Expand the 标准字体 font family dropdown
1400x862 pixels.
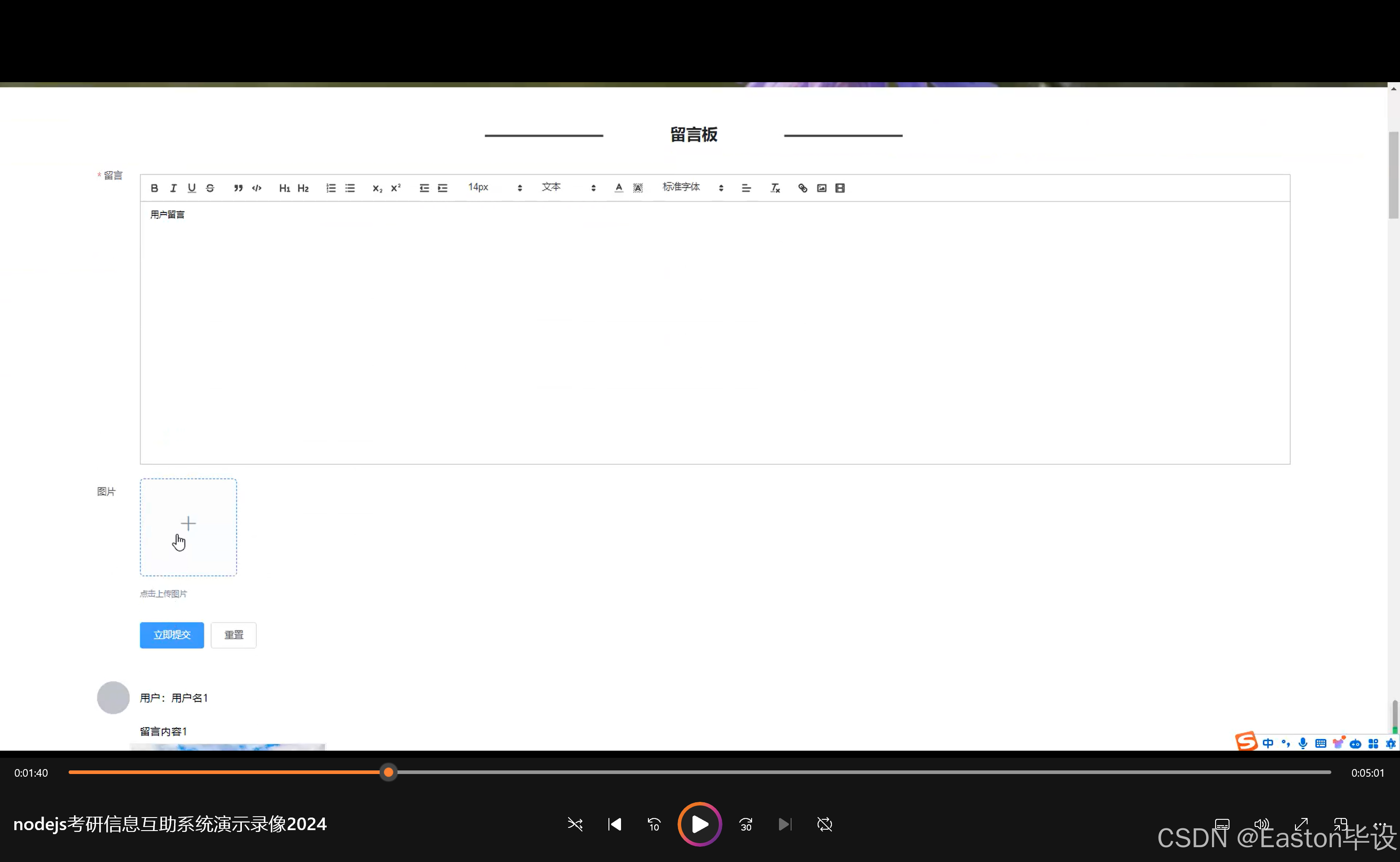pyautogui.click(x=692, y=188)
